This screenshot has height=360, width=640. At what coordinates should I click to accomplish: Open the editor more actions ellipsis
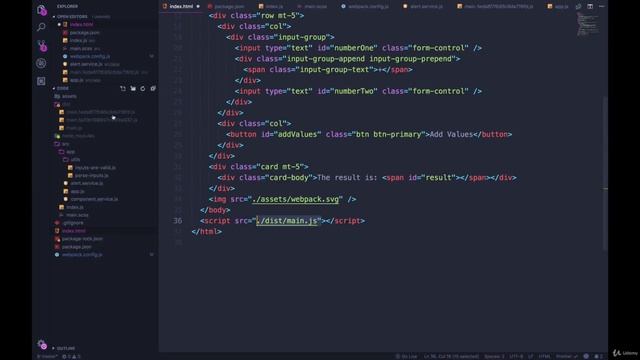coord(601,6)
